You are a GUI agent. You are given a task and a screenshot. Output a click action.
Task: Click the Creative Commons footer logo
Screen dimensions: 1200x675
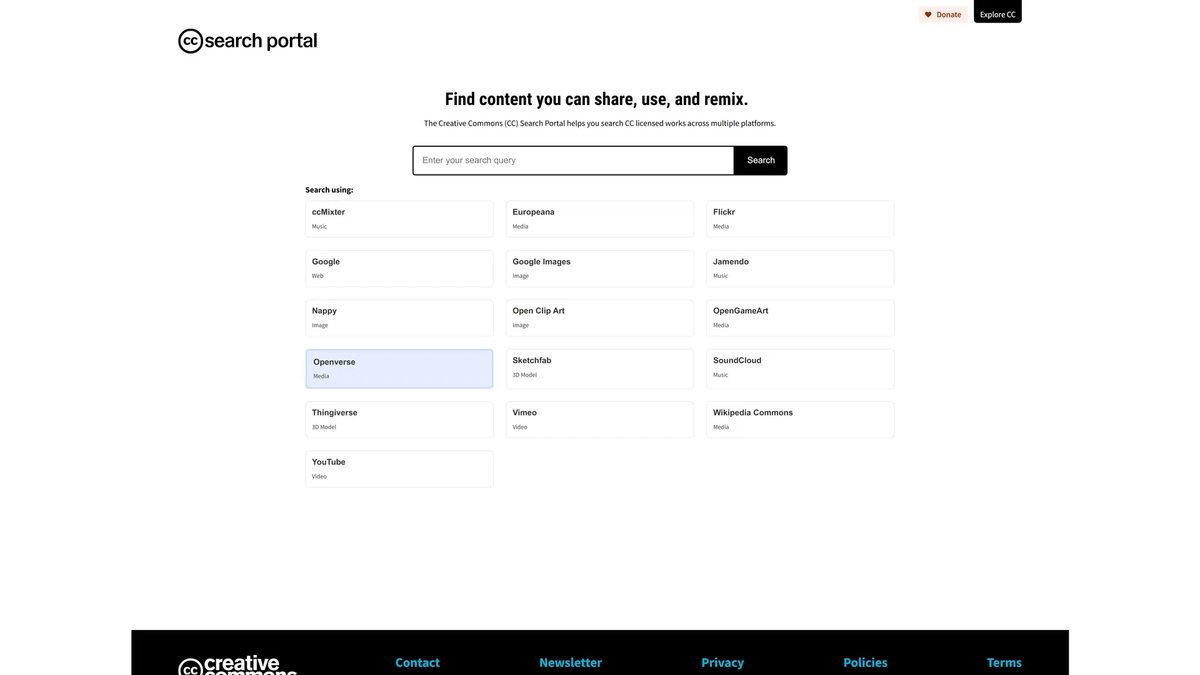point(238,665)
